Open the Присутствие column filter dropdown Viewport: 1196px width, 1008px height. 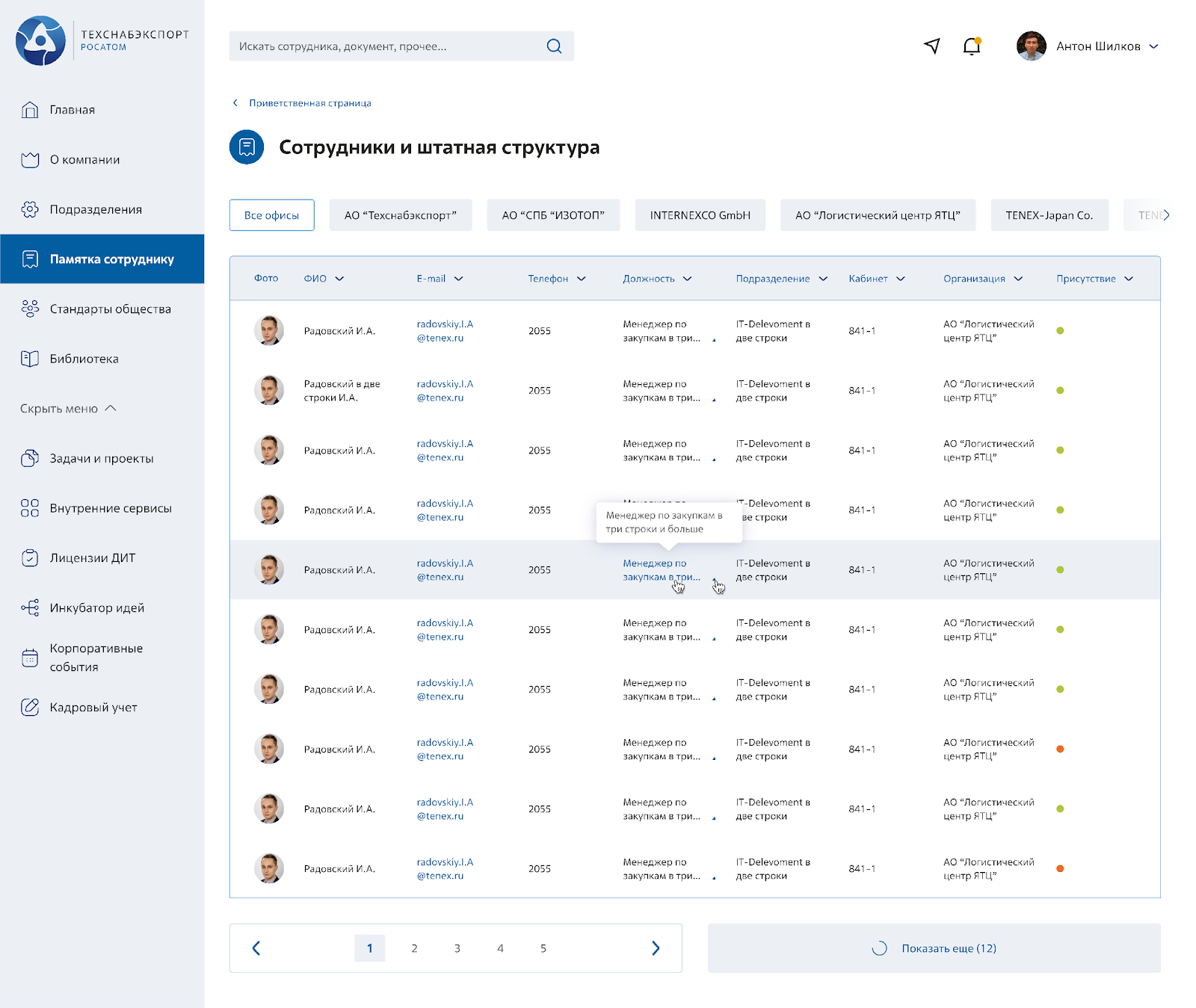point(1129,279)
